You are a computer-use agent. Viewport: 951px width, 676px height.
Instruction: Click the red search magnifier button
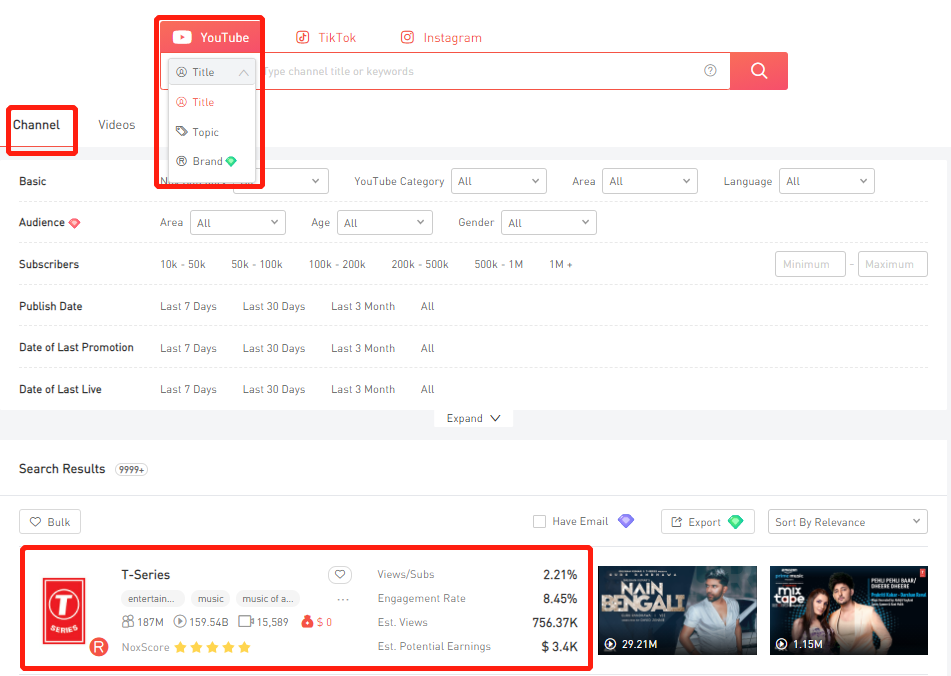758,71
